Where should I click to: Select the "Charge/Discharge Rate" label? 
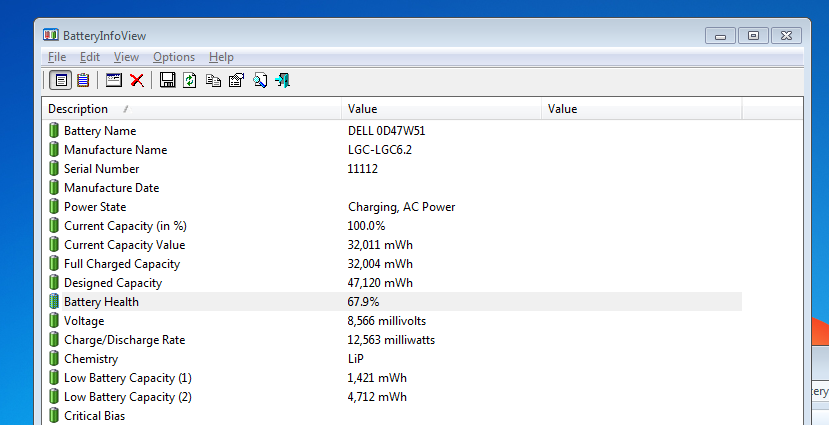[125, 340]
